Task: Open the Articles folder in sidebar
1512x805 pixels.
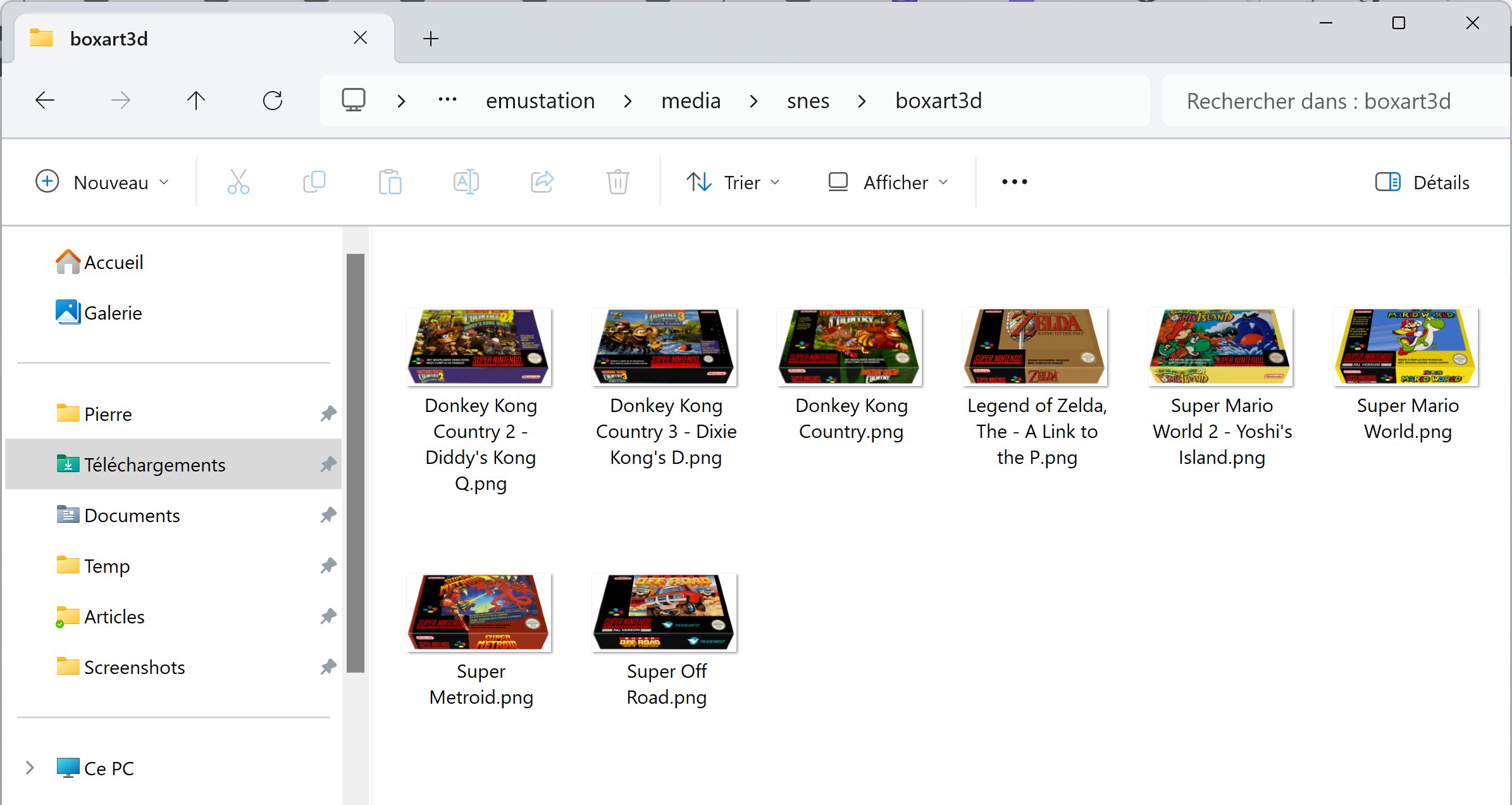Action: coord(100,616)
